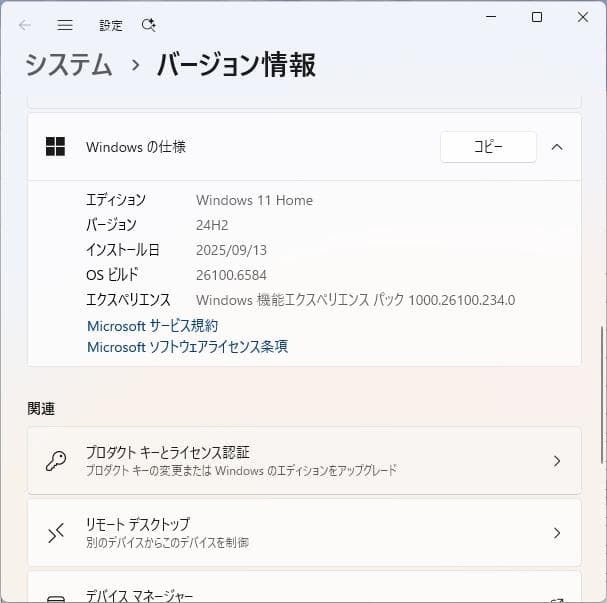
Task: Navigate to システム breadcrumb
Action: pyautogui.click(x=69, y=65)
